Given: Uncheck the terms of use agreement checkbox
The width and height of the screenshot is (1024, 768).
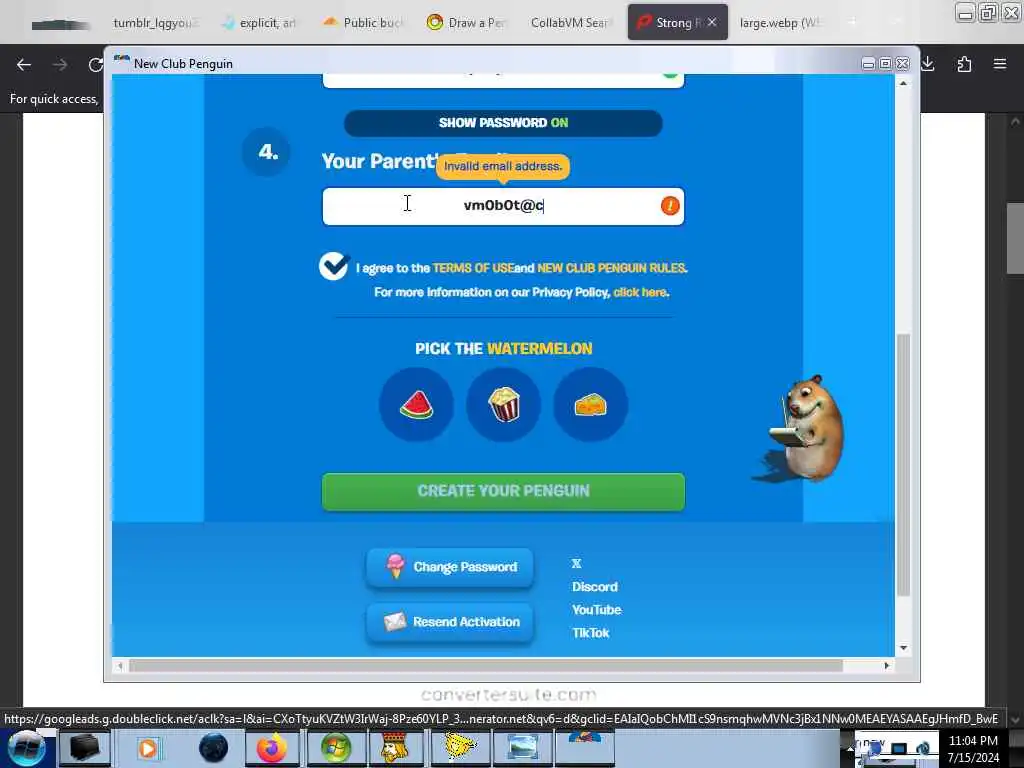Looking at the screenshot, I should [334, 266].
